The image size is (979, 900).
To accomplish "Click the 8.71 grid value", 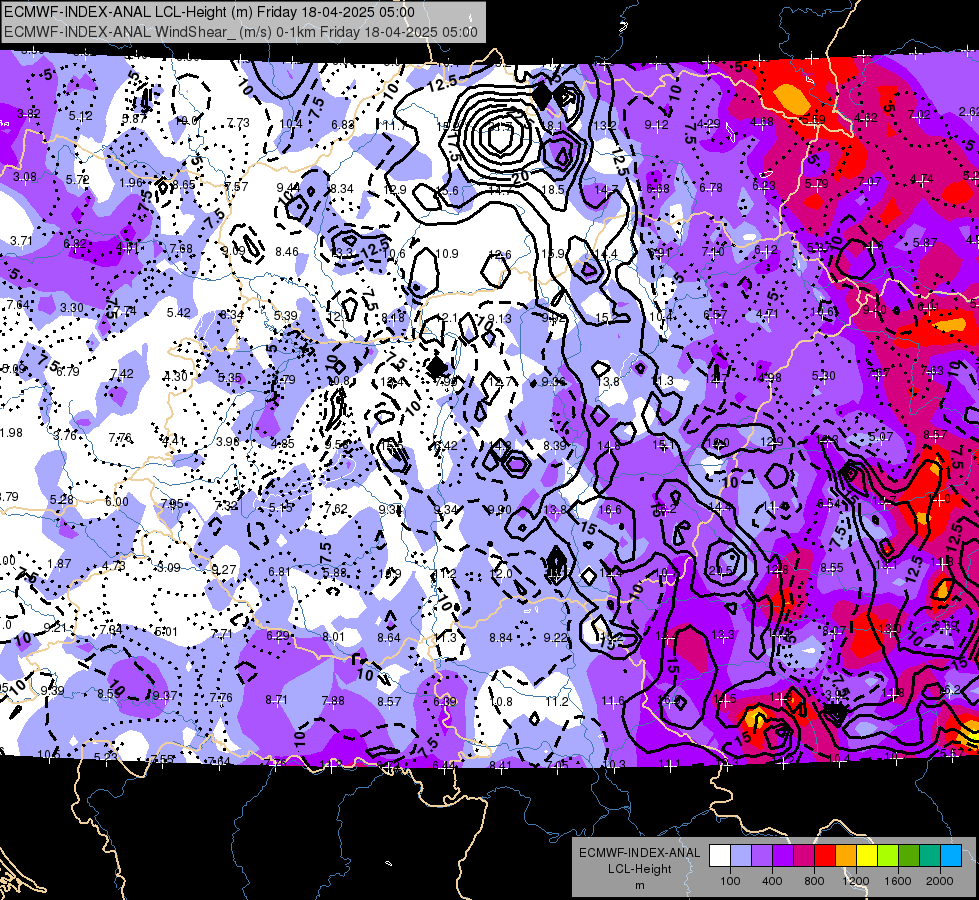I will [x=277, y=700].
